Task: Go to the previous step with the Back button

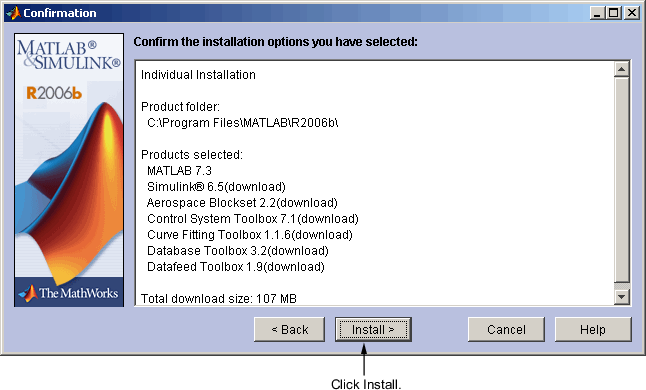Action: click(x=289, y=329)
